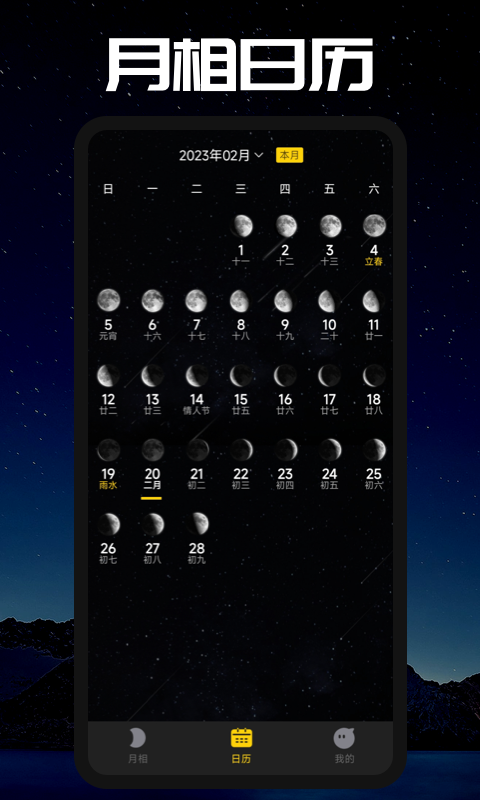Tap the moon icon for February 1
Image resolution: width=480 pixels, height=800 pixels.
click(241, 226)
